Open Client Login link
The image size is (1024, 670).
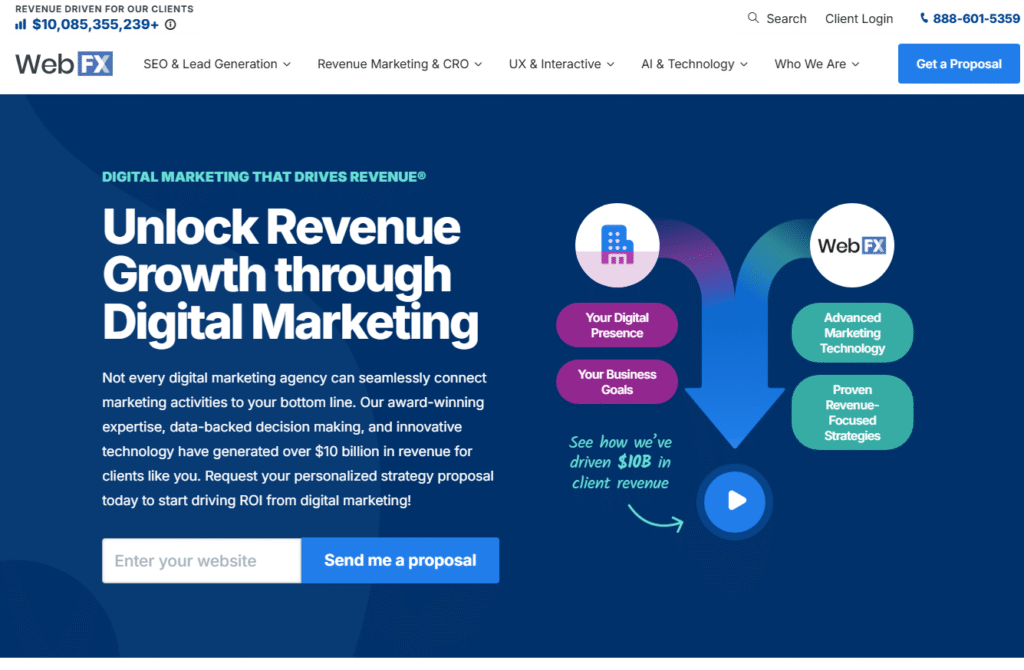859,18
